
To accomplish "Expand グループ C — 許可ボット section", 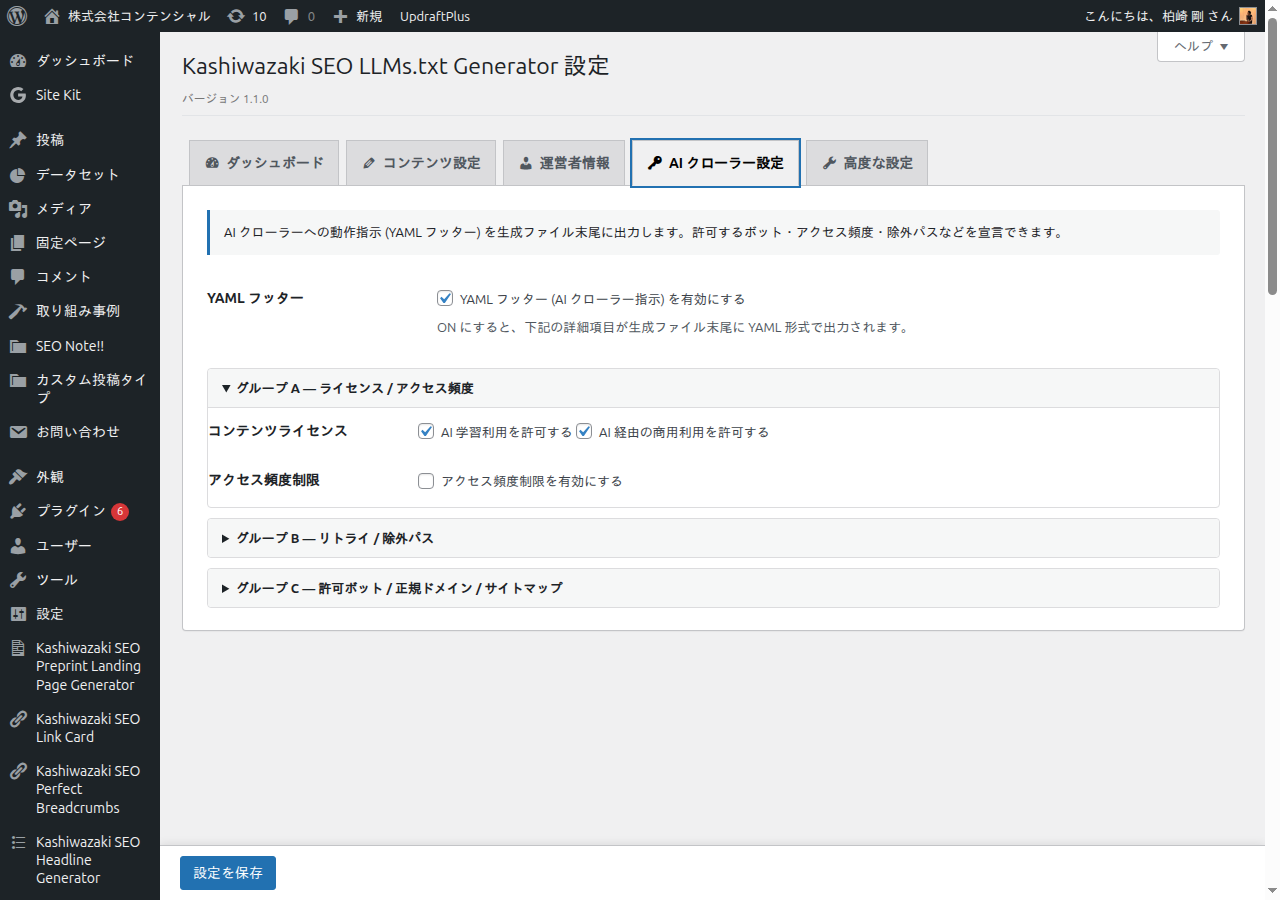I will pyautogui.click(x=713, y=588).
